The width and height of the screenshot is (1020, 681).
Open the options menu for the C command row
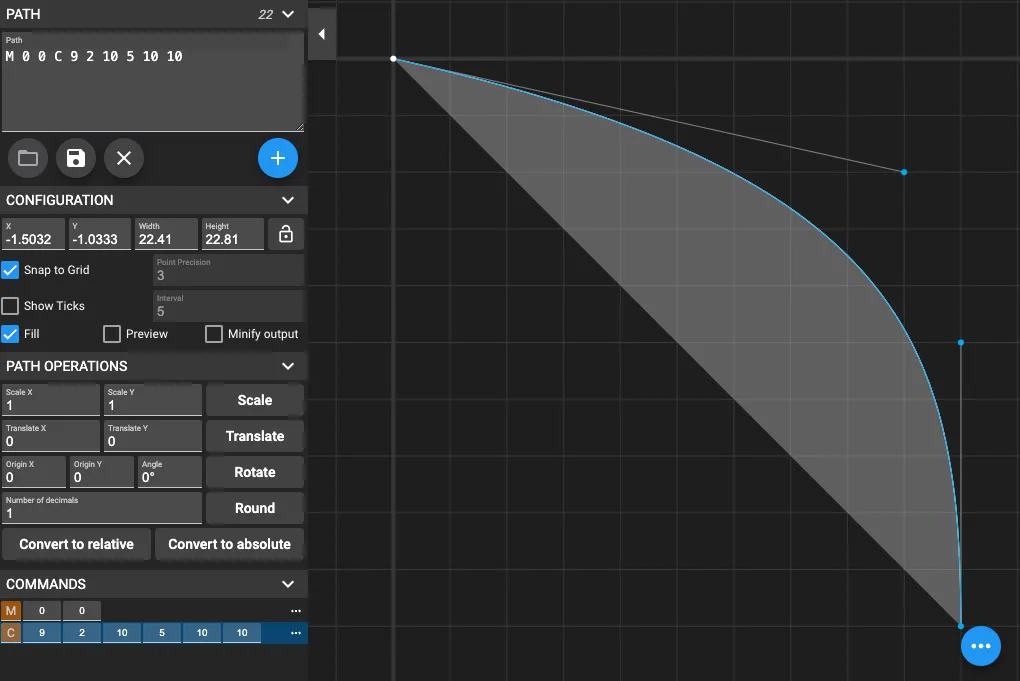click(x=295, y=632)
